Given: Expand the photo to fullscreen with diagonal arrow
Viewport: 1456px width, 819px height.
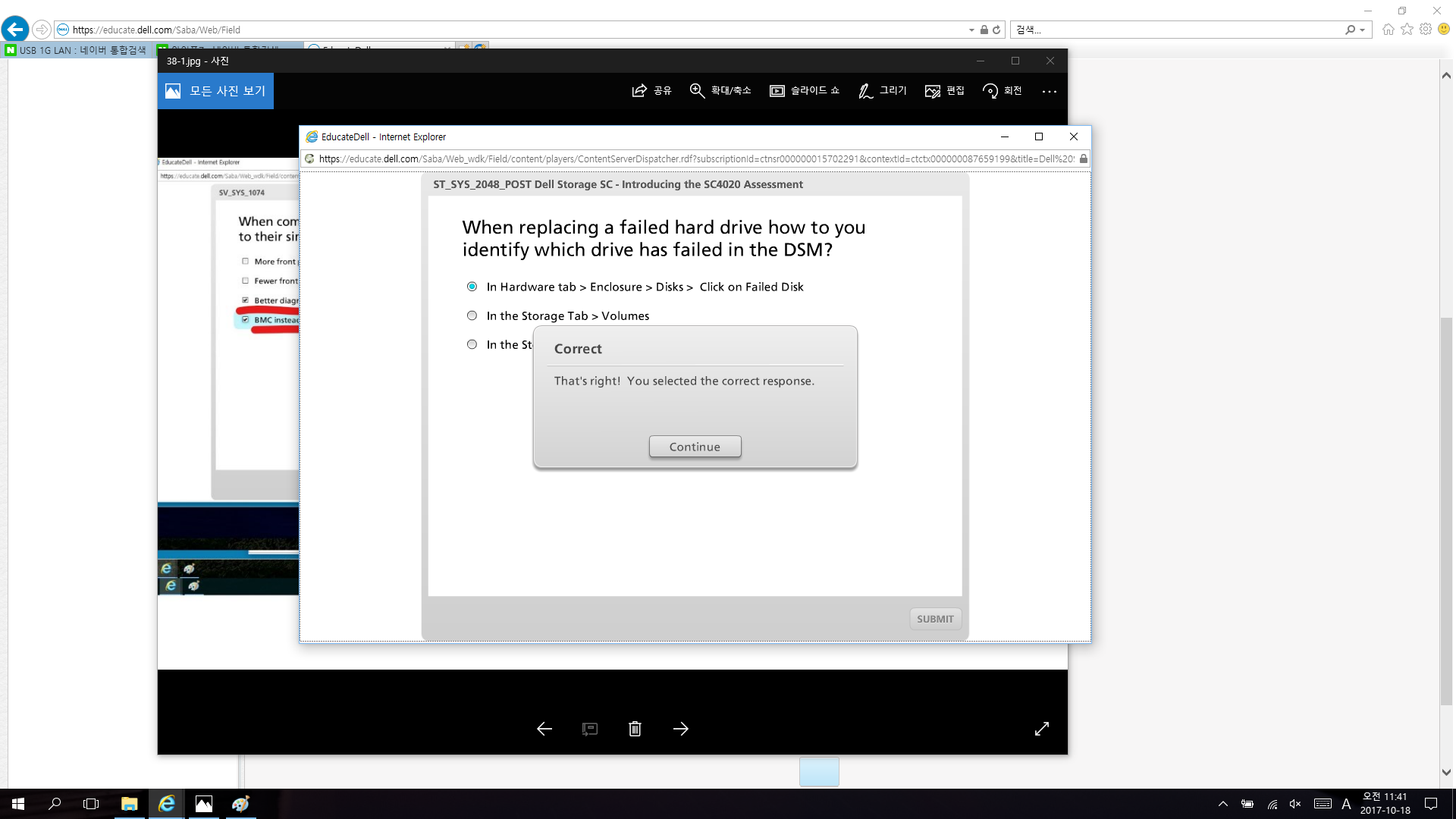Looking at the screenshot, I should click(x=1041, y=729).
